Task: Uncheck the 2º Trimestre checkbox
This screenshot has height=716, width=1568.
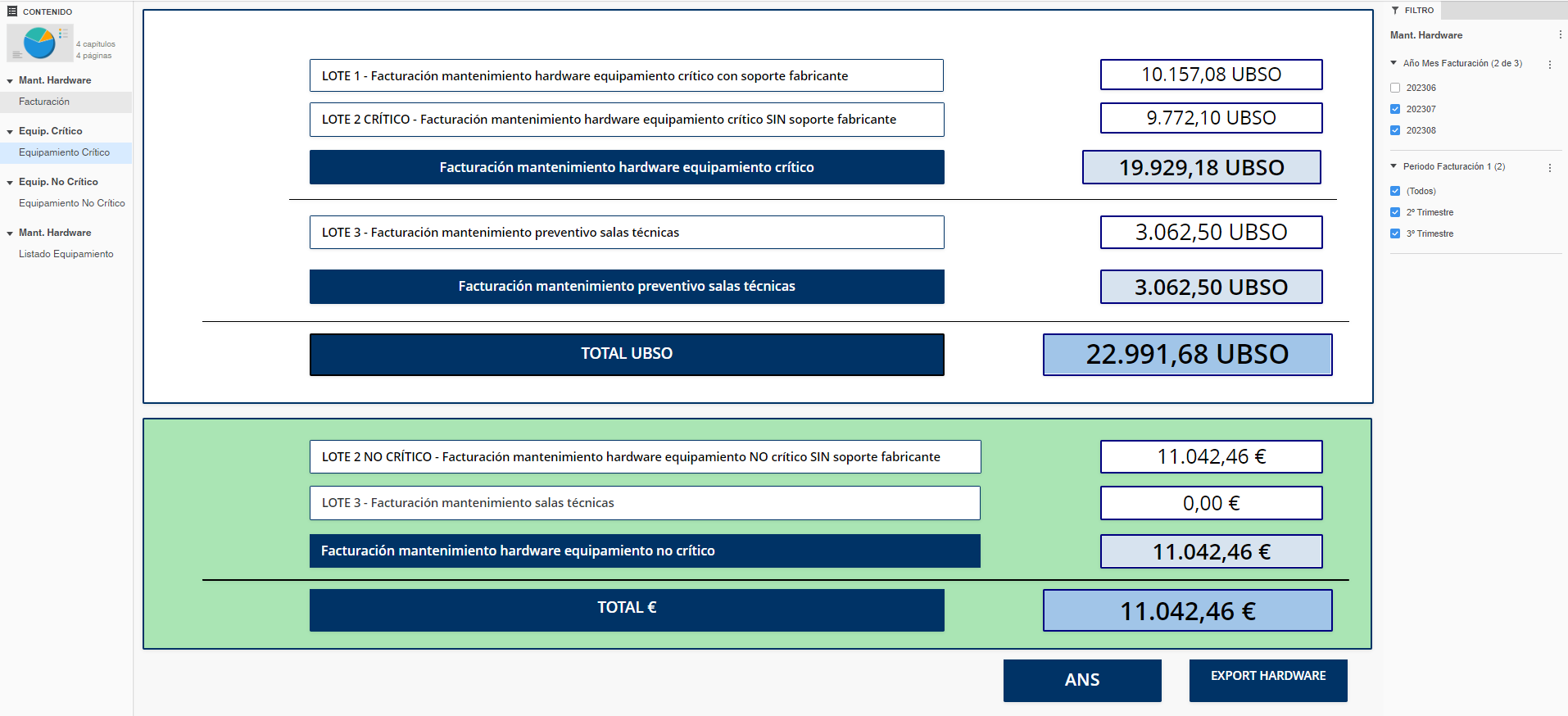Action: click(1395, 212)
